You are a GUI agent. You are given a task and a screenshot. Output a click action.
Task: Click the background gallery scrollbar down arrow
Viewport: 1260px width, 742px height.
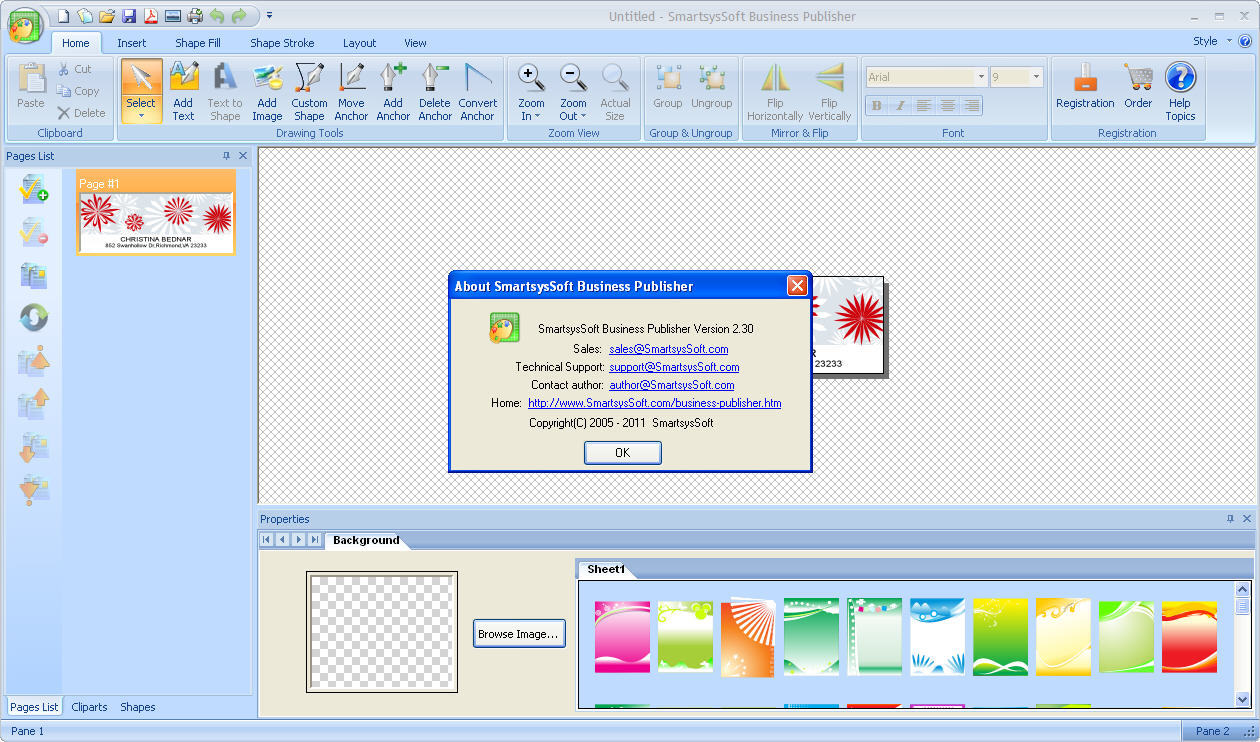coord(1242,700)
